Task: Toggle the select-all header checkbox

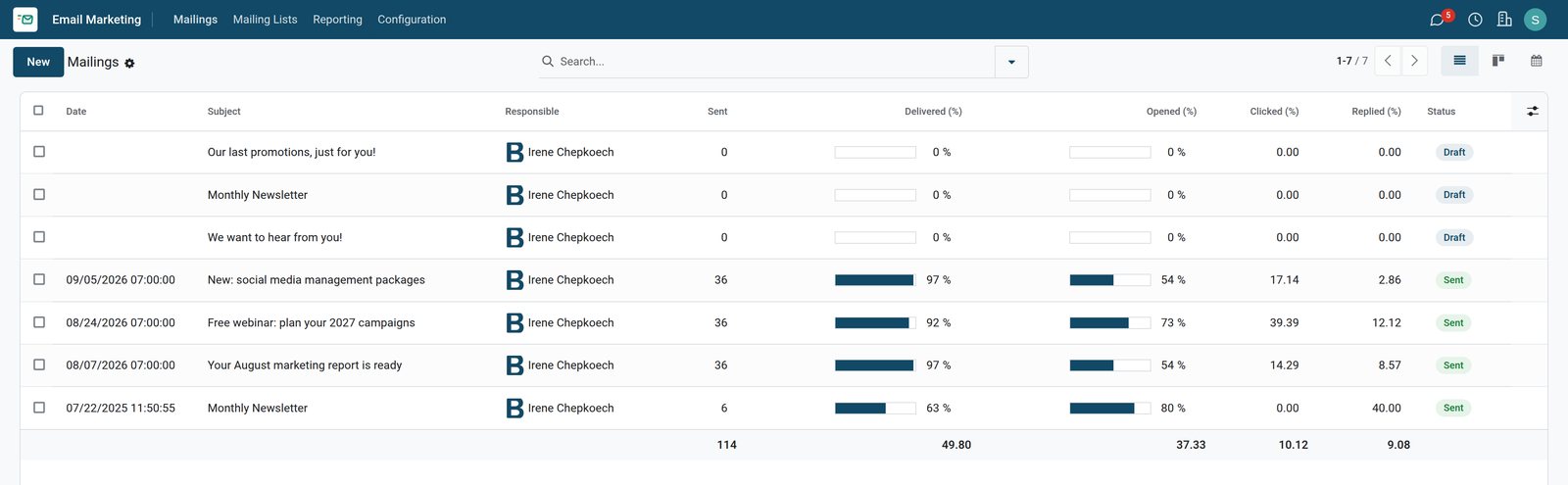Action: (x=38, y=111)
